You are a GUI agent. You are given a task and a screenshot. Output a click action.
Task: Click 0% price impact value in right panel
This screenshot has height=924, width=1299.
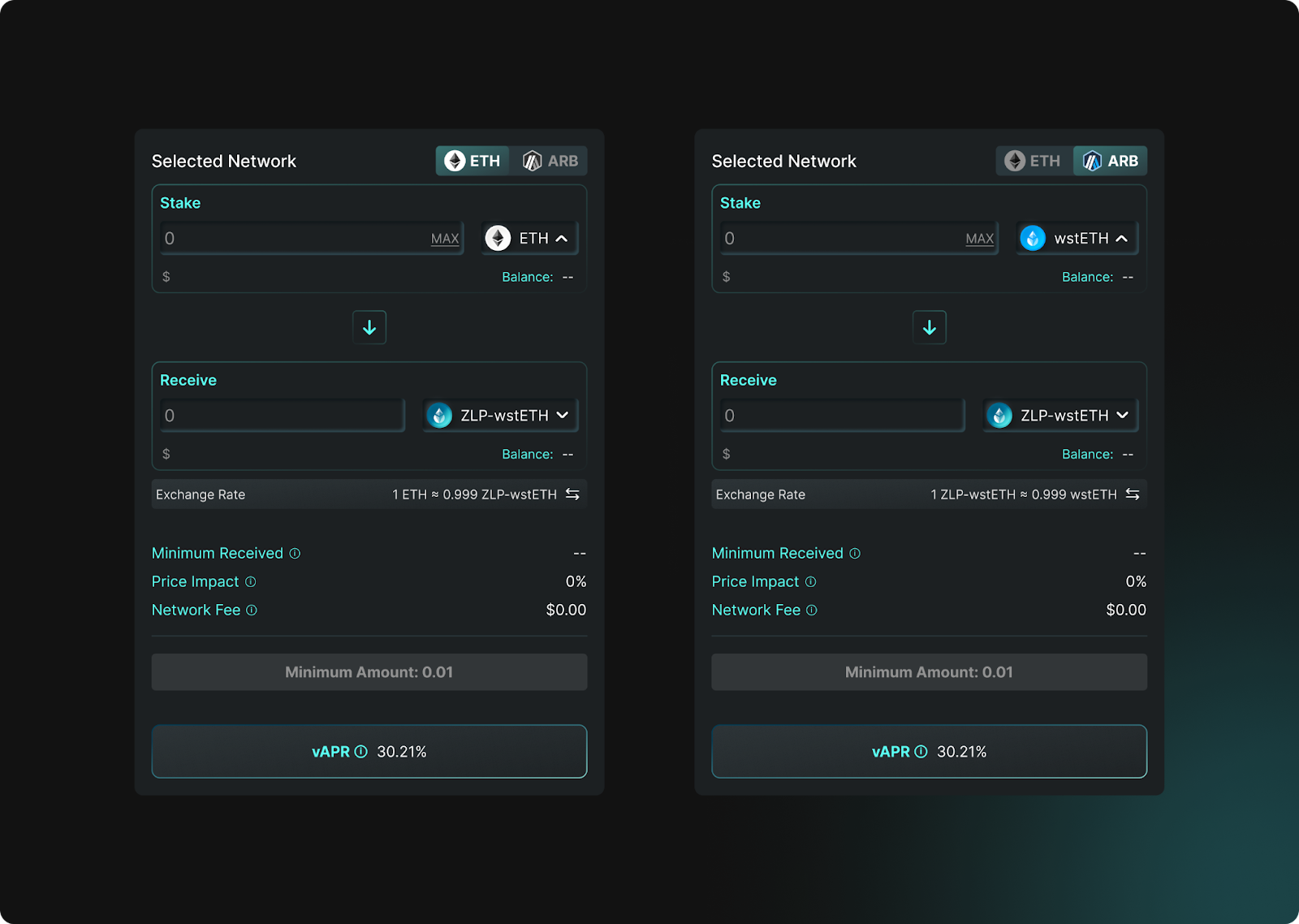pyautogui.click(x=1136, y=581)
